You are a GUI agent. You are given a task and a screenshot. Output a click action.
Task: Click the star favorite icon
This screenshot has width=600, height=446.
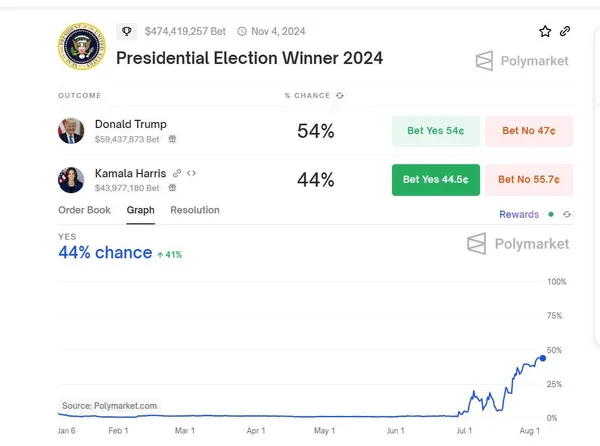pyautogui.click(x=545, y=31)
